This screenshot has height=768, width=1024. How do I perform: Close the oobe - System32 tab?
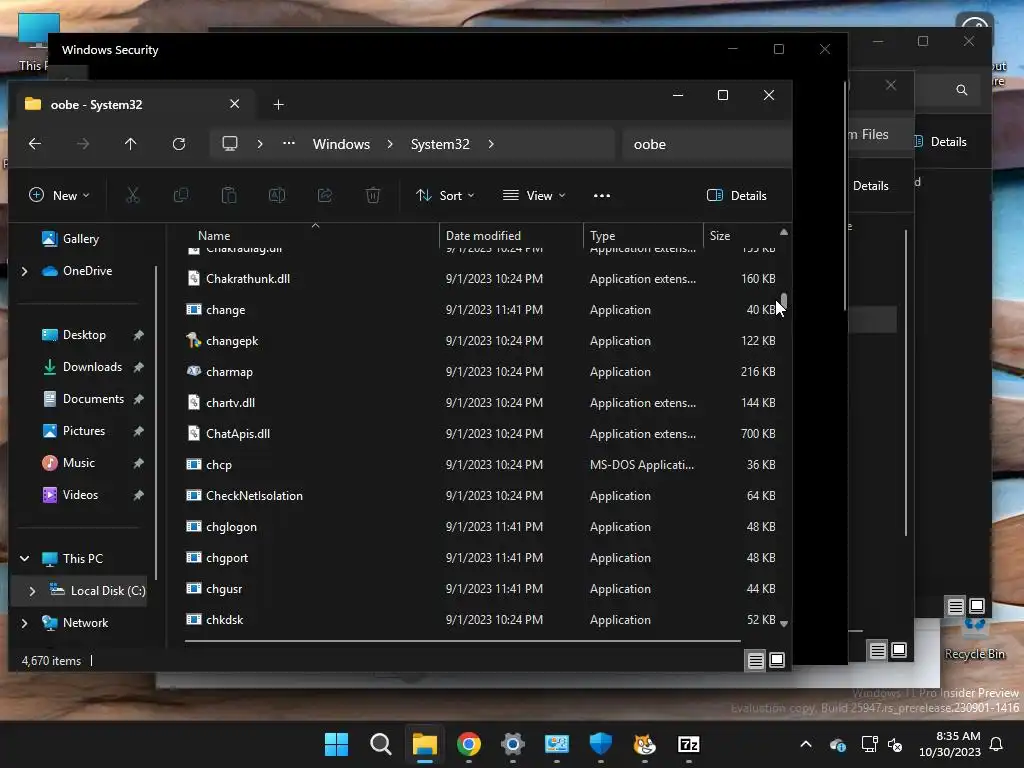point(234,104)
